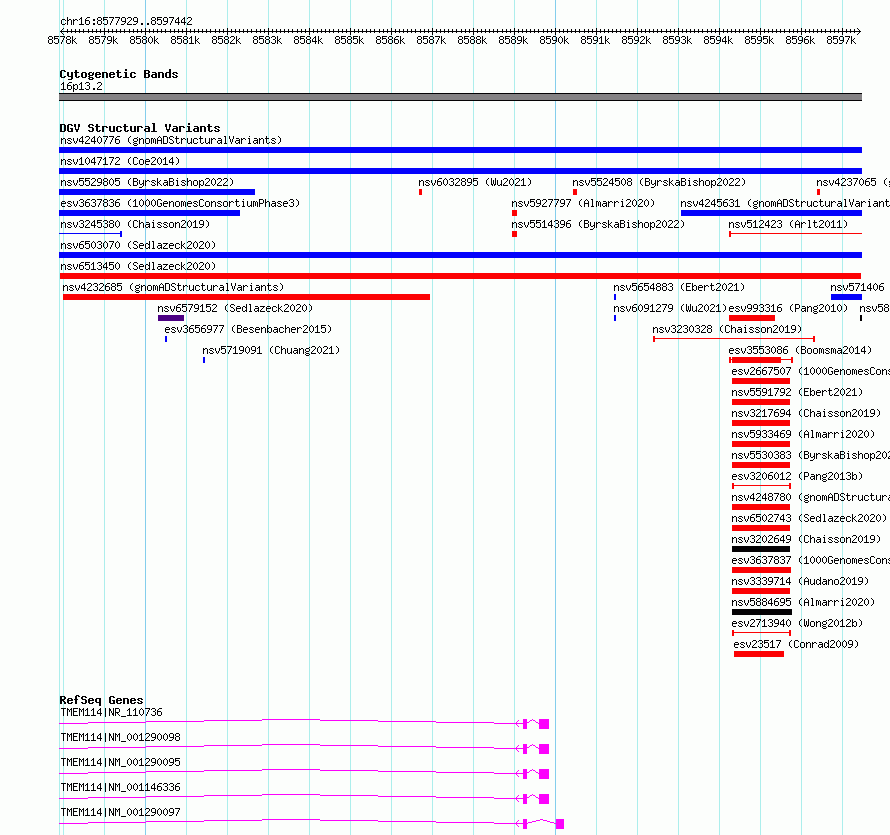Open nsv3202649 (Chaisson2019) variant
This screenshot has height=835, width=890.
click(x=806, y=539)
